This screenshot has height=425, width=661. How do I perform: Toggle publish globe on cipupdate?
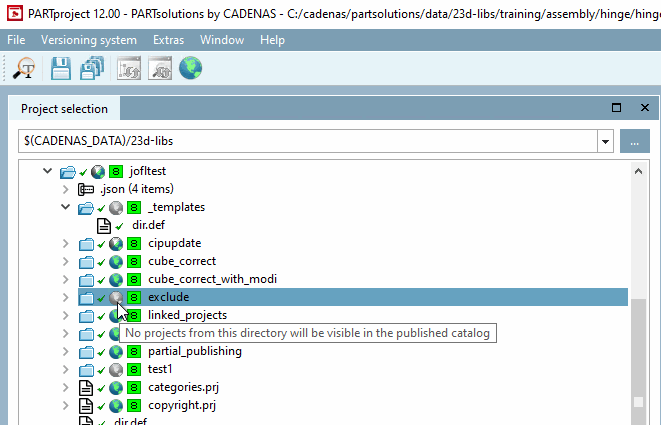click(116, 244)
